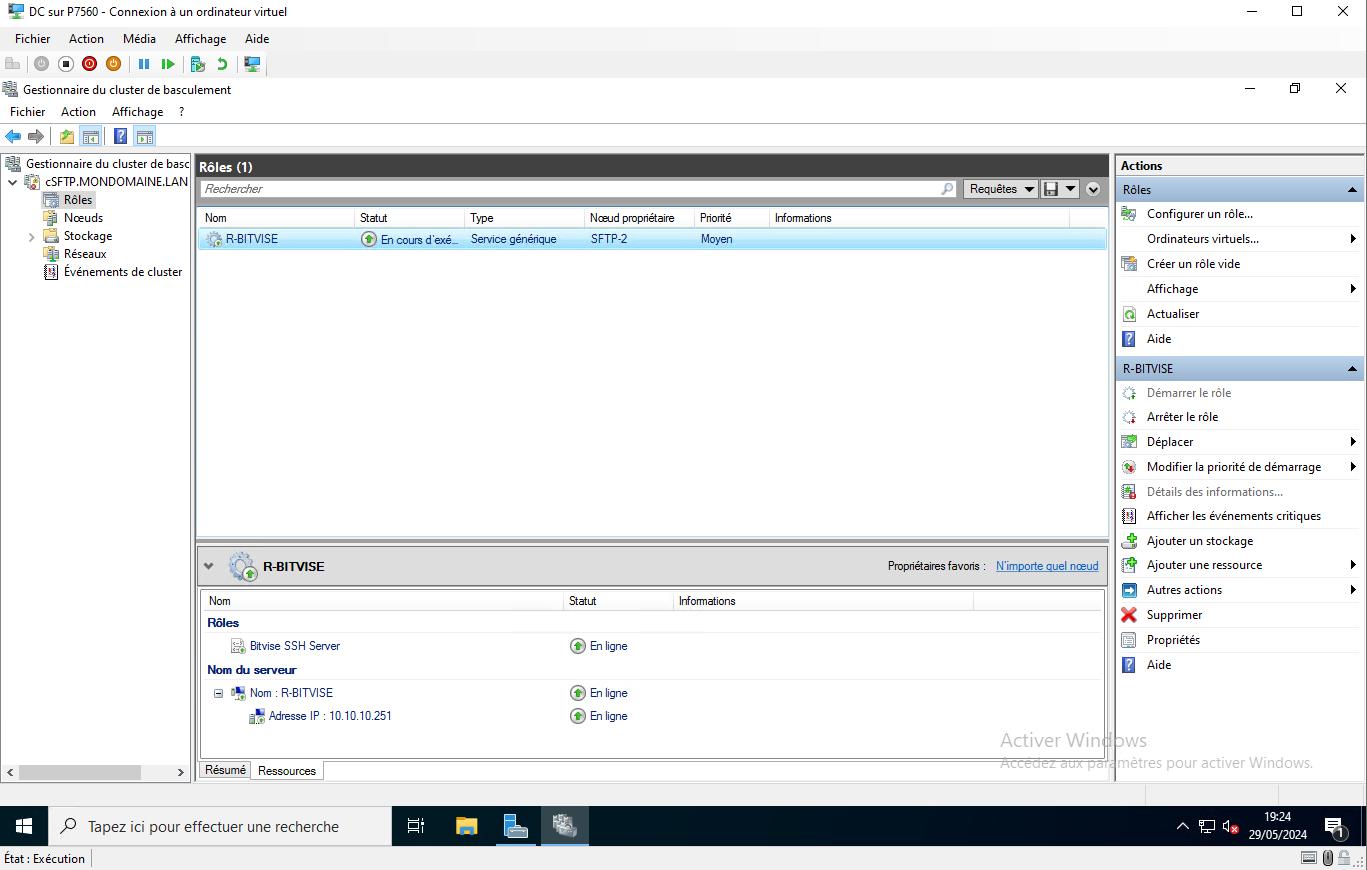Click Aide under the R-BITVISE actions section

tap(1159, 665)
